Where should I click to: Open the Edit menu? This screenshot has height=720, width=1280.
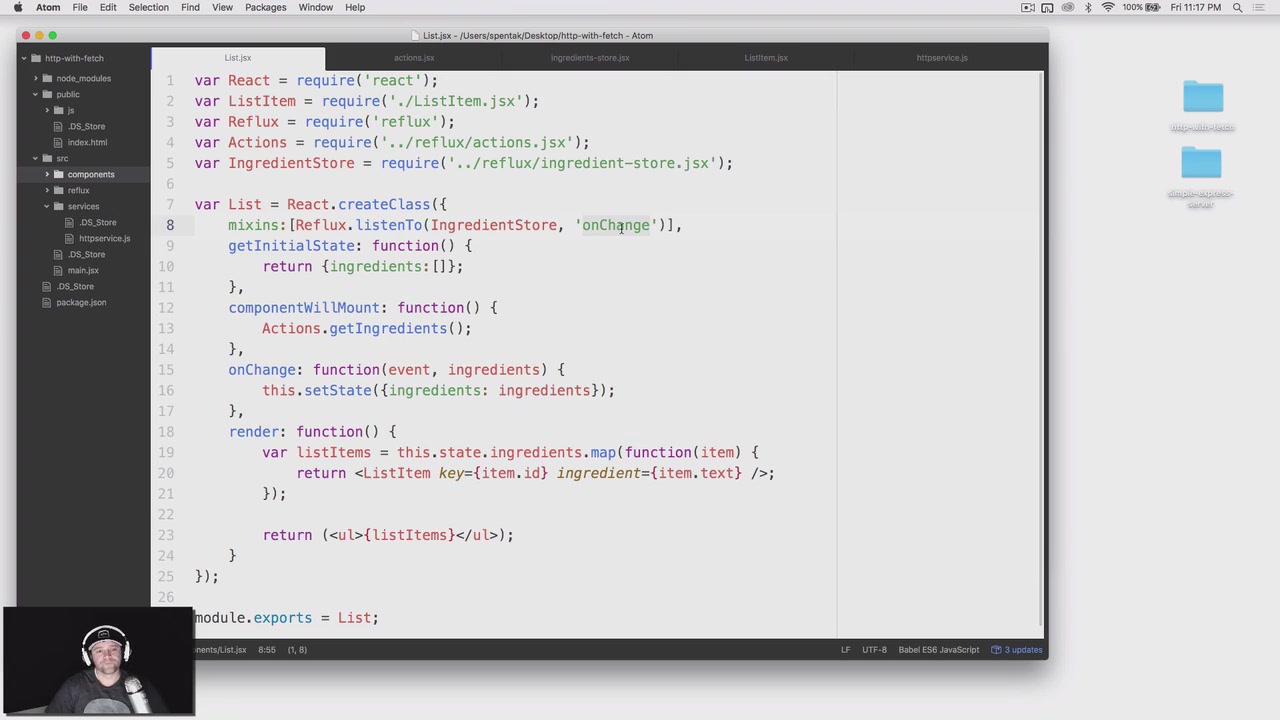pyautogui.click(x=108, y=7)
